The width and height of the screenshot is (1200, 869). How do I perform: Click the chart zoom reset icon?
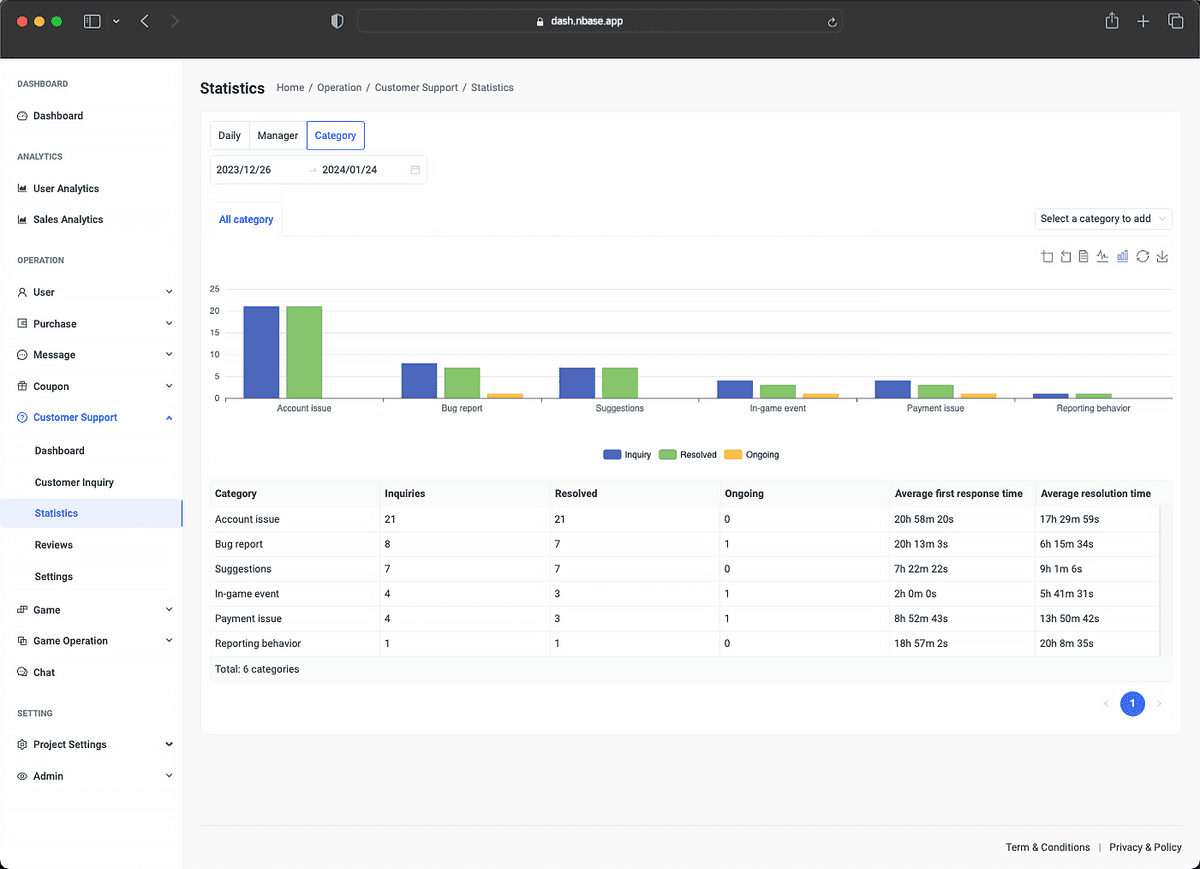pos(1066,257)
